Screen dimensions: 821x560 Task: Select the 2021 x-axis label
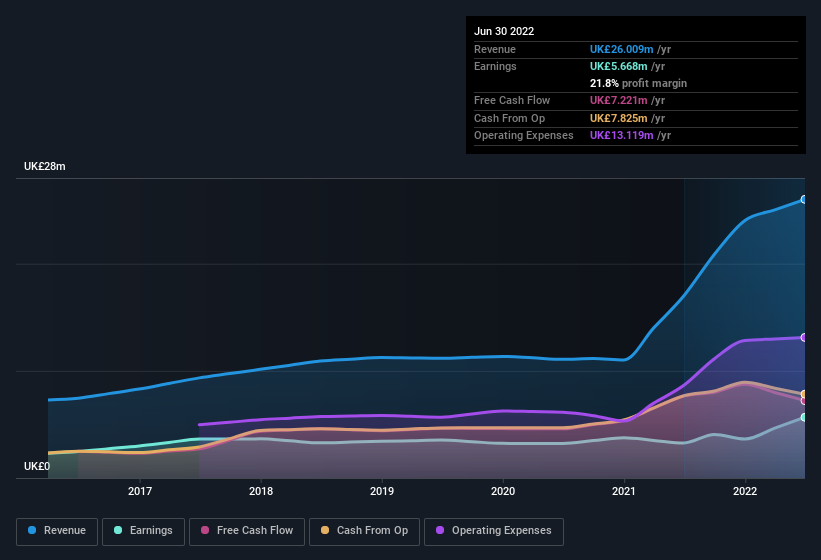tap(624, 491)
